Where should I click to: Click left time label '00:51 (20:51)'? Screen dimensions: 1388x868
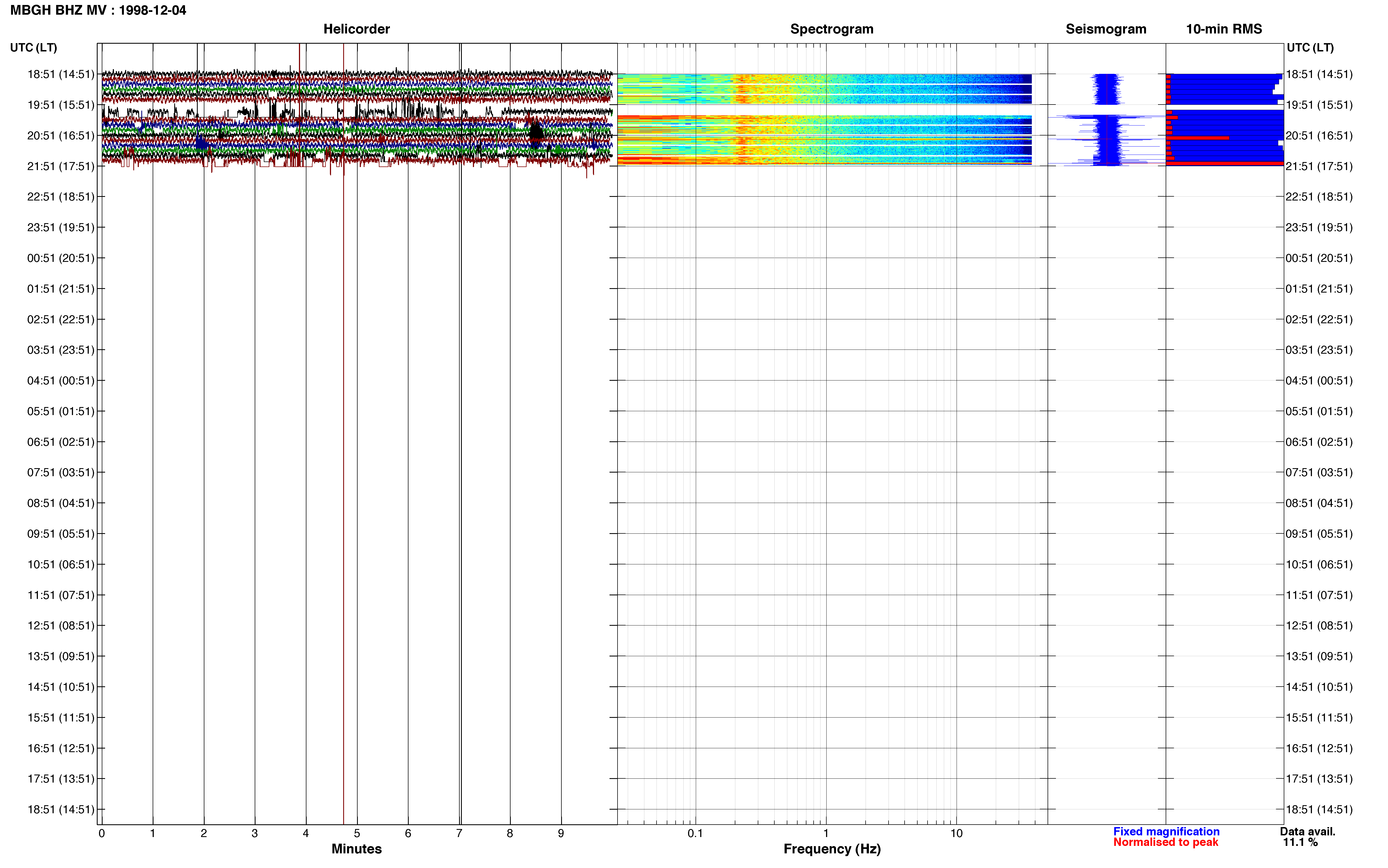[61, 258]
